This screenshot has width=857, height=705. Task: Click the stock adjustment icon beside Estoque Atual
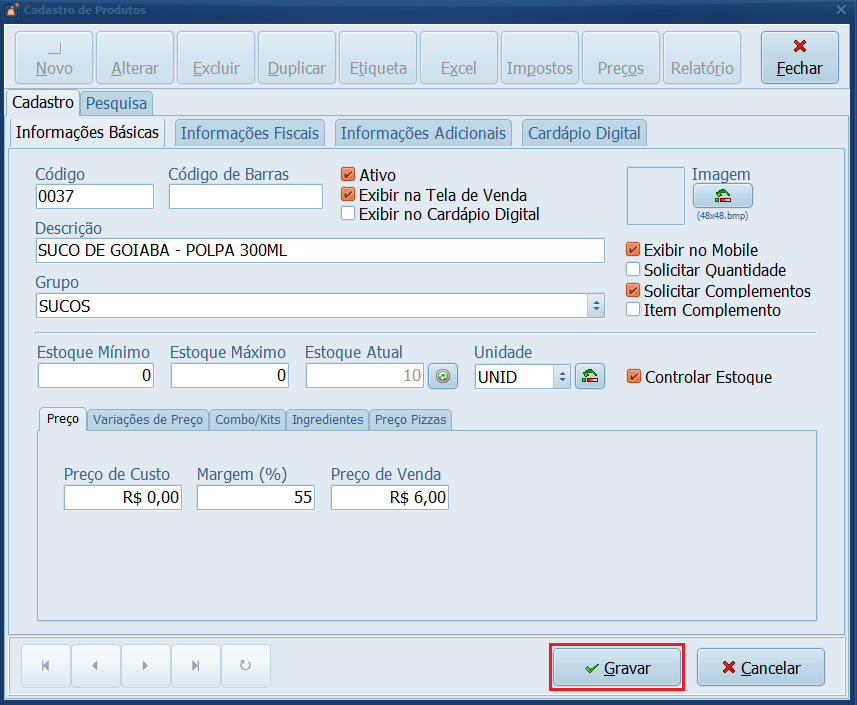tap(442, 377)
